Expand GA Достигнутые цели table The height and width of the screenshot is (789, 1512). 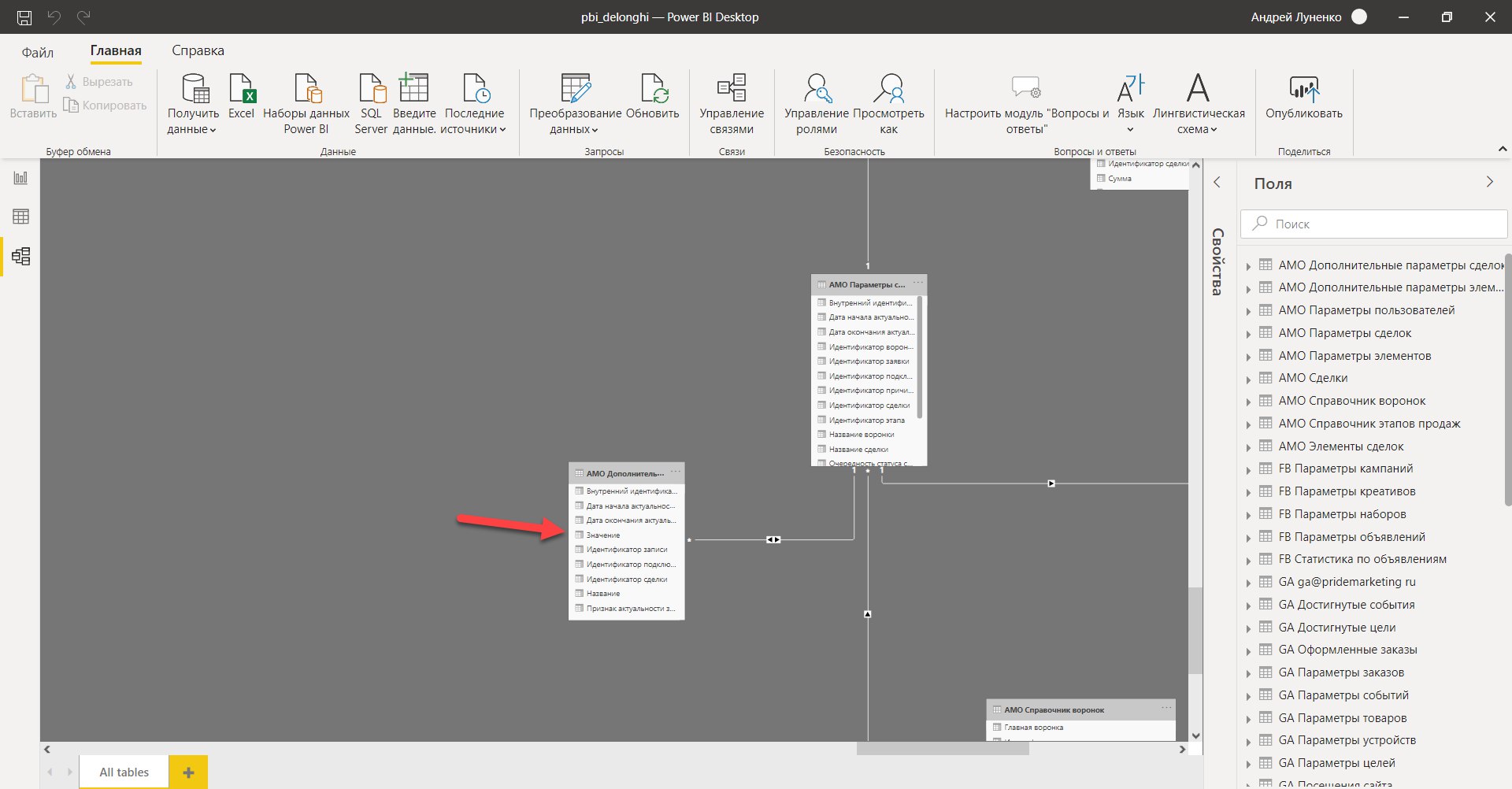pos(1248,629)
